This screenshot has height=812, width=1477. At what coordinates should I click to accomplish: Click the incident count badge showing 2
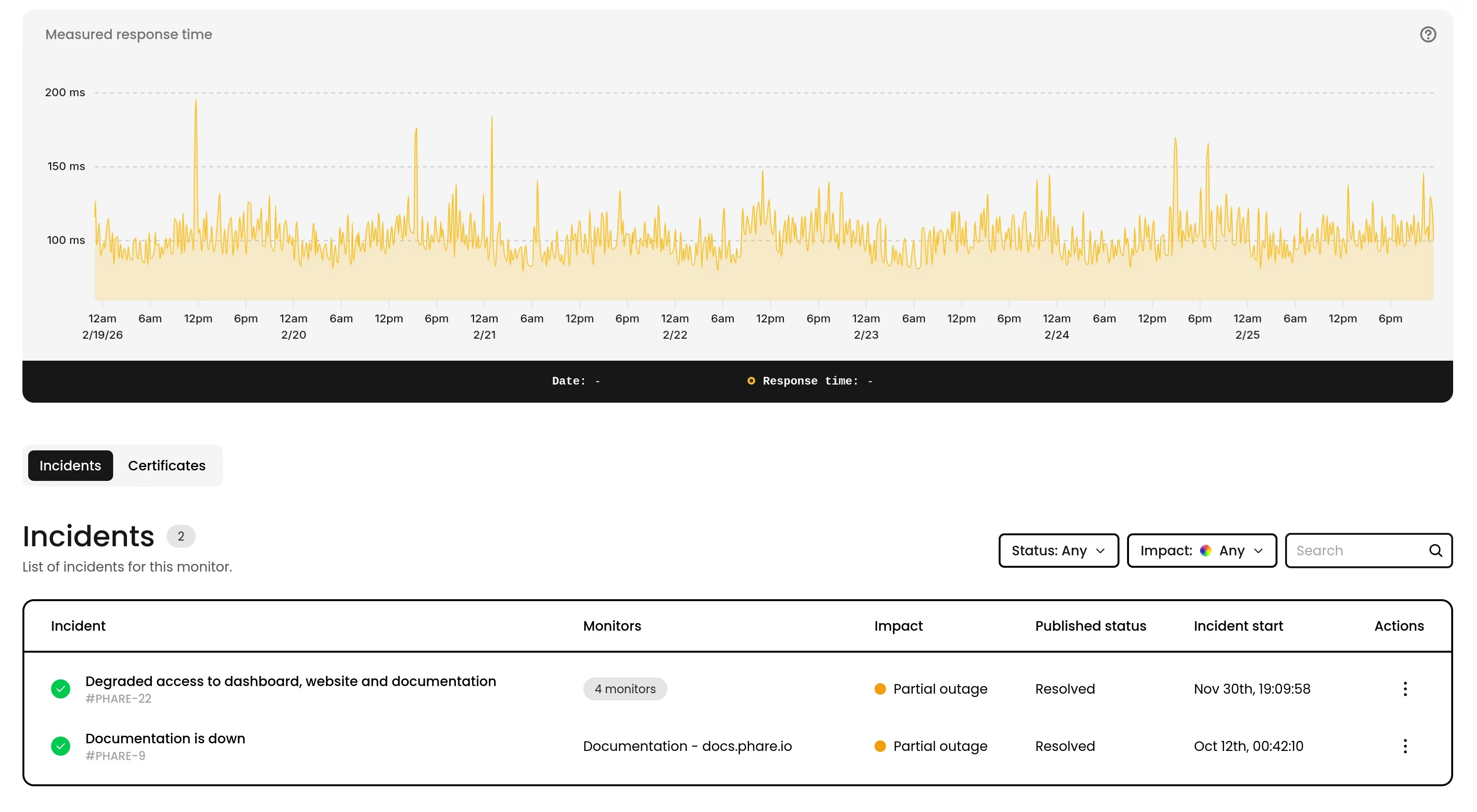pyautogui.click(x=181, y=536)
